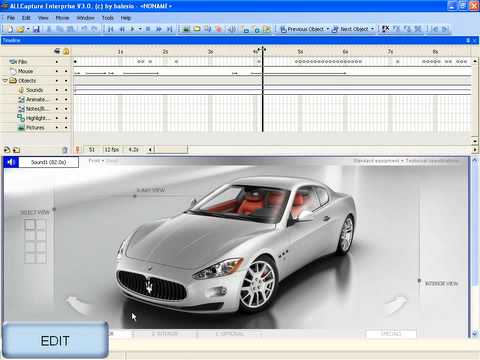Click the add layer icon below track list
This screenshot has width=480, height=360.
click(x=7, y=150)
